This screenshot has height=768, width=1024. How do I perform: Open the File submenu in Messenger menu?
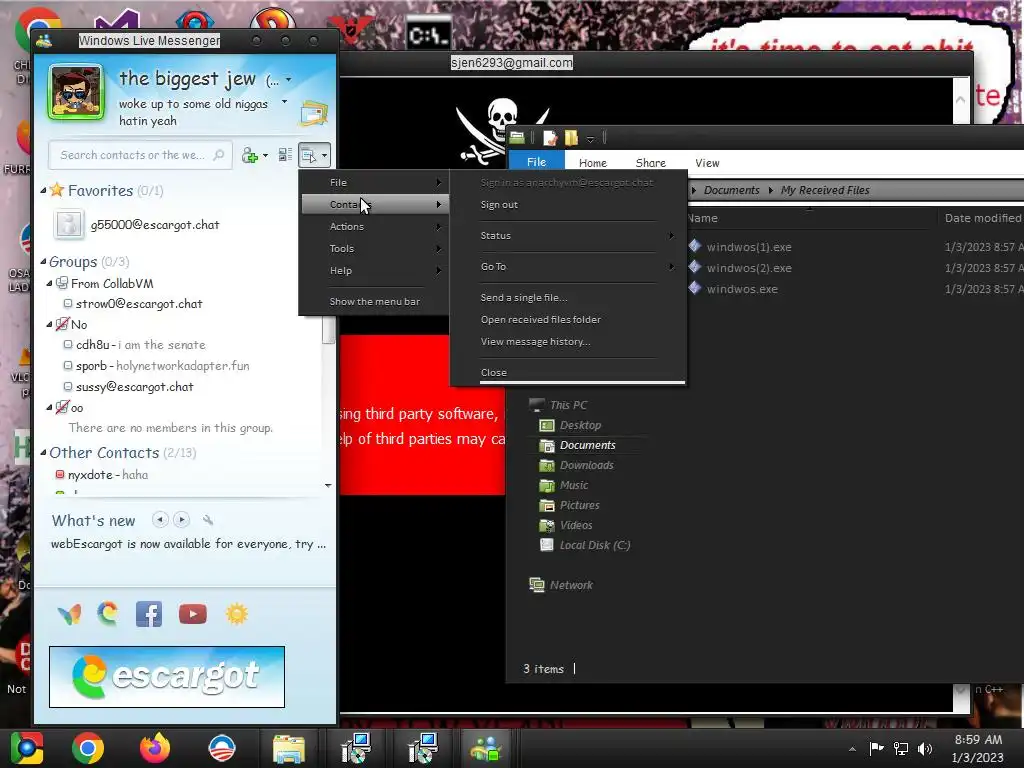point(374,183)
